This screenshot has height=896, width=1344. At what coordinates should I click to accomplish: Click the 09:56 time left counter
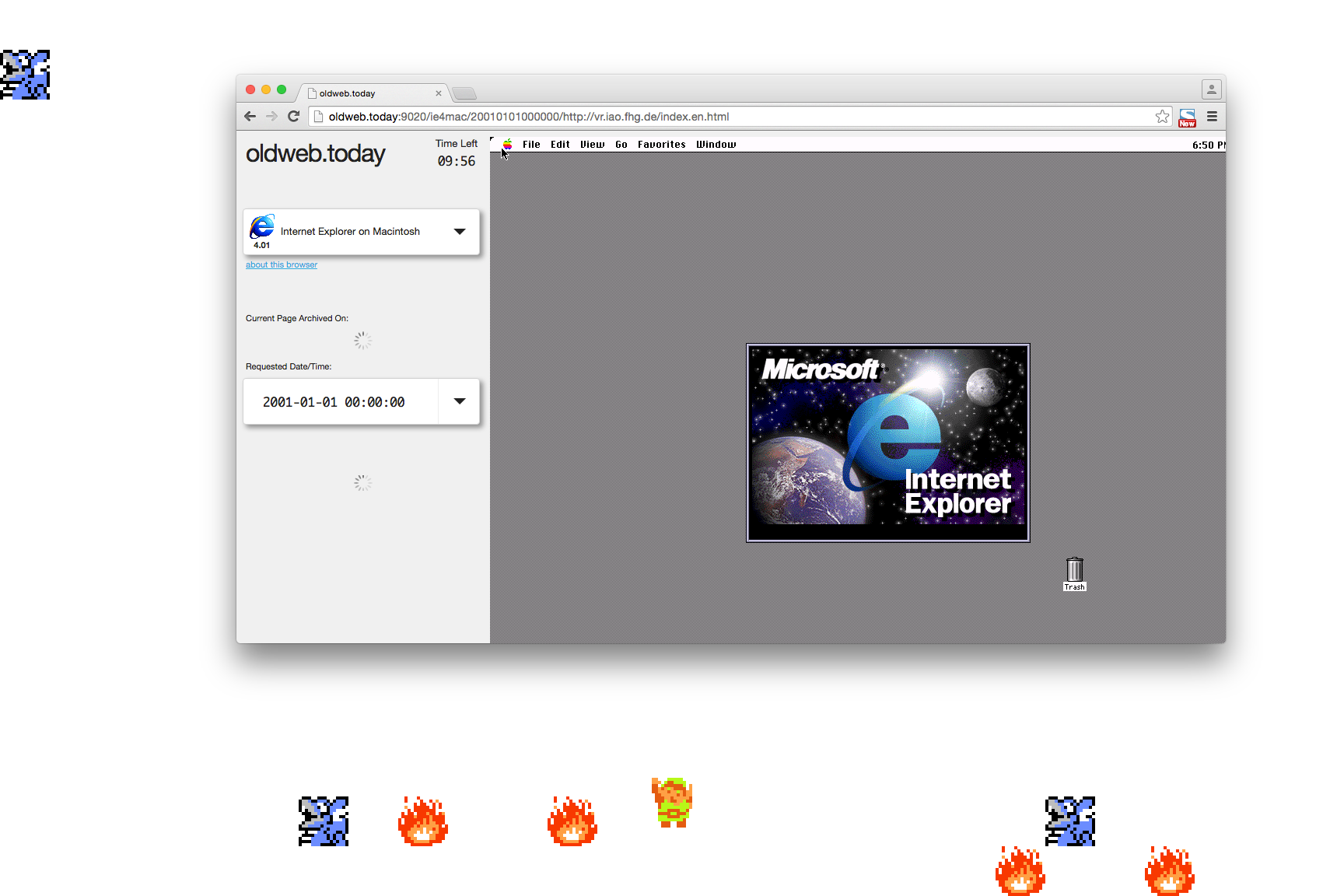456,161
